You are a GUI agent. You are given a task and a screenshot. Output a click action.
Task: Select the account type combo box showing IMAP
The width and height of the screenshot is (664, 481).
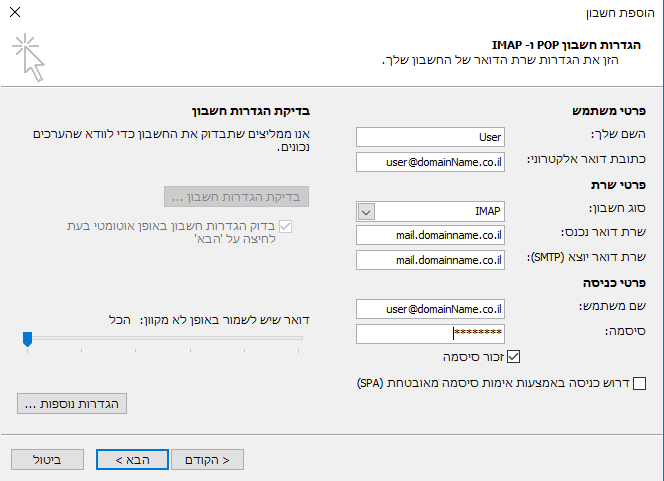coord(430,211)
